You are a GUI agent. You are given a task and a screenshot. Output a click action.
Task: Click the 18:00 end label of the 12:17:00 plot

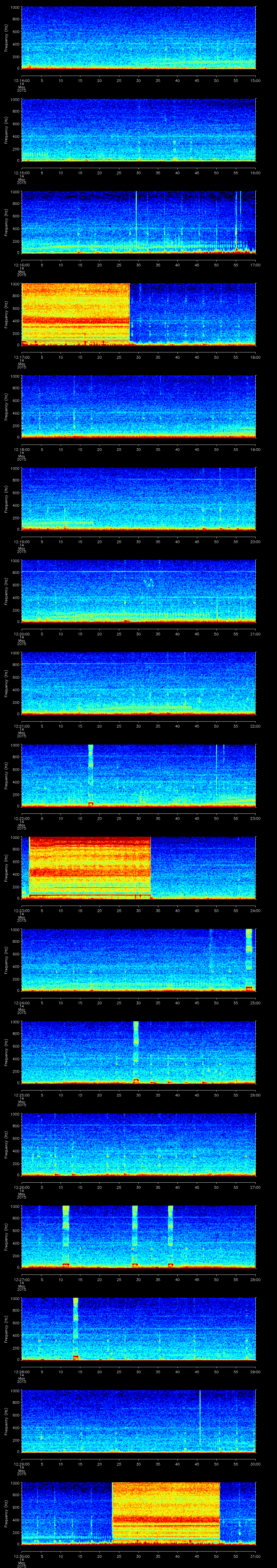pyautogui.click(x=255, y=357)
